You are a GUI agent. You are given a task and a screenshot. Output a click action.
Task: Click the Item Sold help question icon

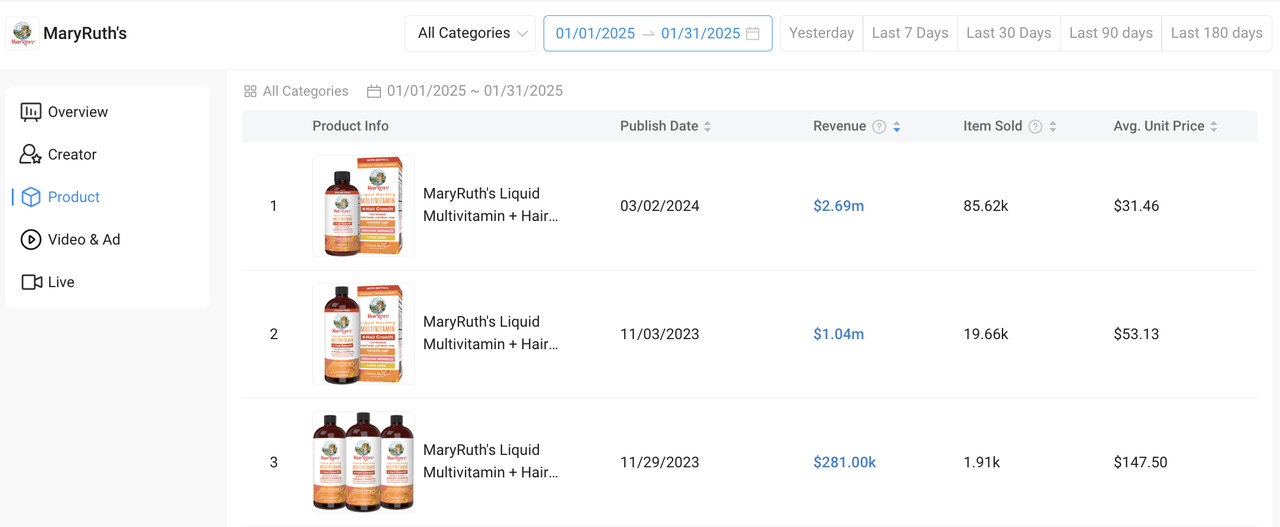pyautogui.click(x=1035, y=126)
